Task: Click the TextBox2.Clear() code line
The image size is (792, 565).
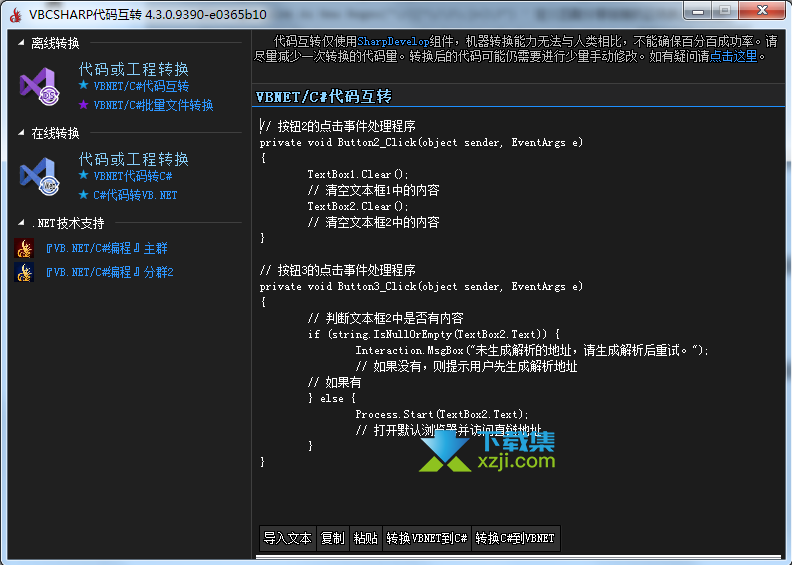Action: click(x=358, y=206)
